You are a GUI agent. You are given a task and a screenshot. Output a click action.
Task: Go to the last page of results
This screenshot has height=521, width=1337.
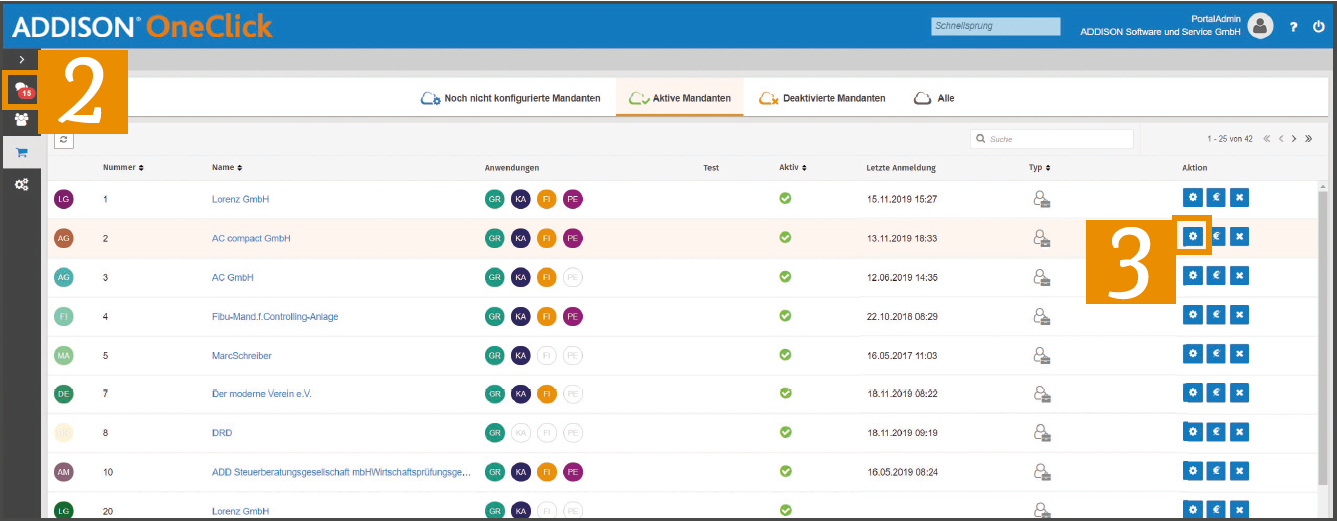coord(1308,139)
